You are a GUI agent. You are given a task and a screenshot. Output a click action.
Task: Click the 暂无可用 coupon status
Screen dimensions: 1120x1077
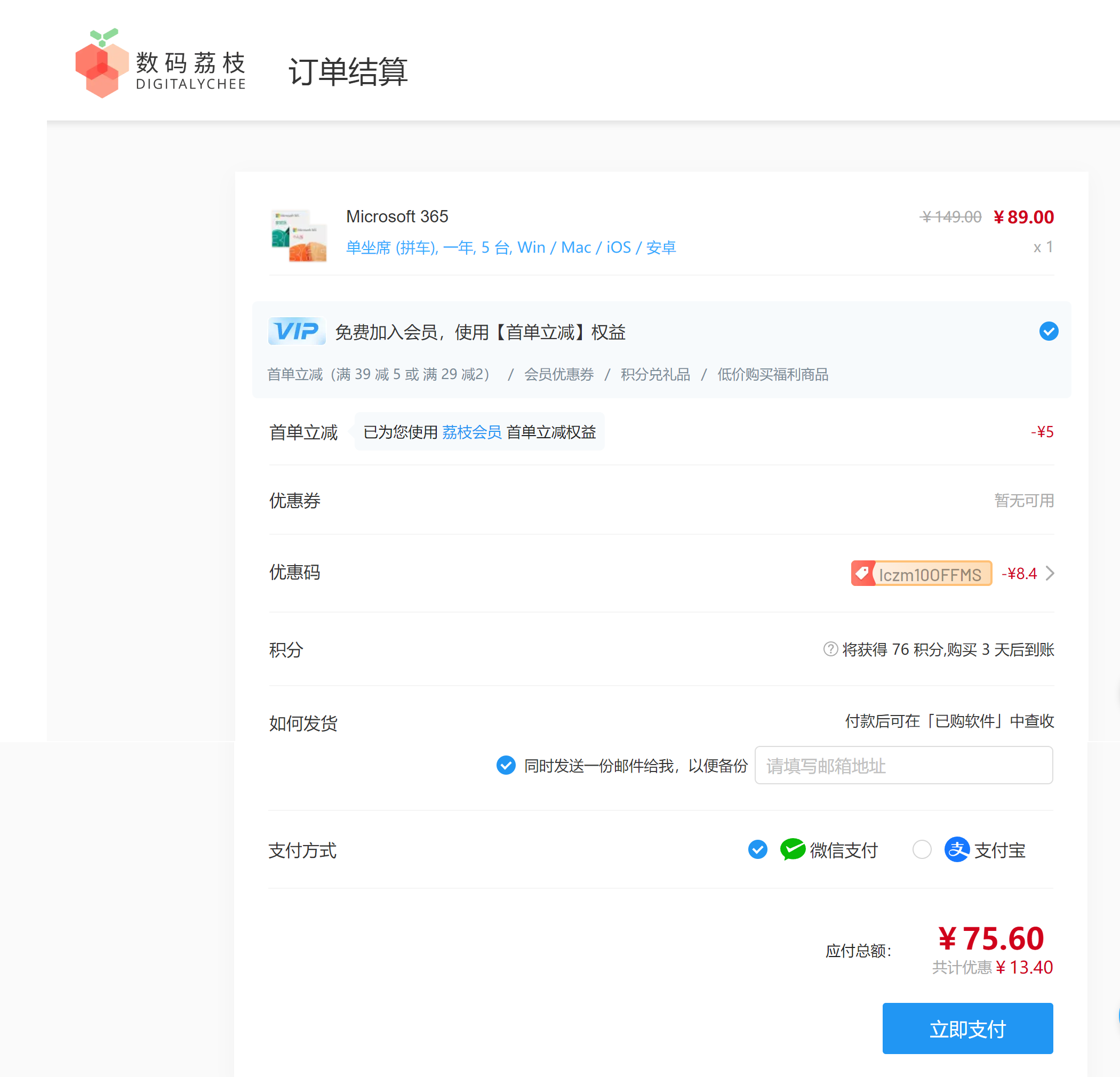point(1024,501)
